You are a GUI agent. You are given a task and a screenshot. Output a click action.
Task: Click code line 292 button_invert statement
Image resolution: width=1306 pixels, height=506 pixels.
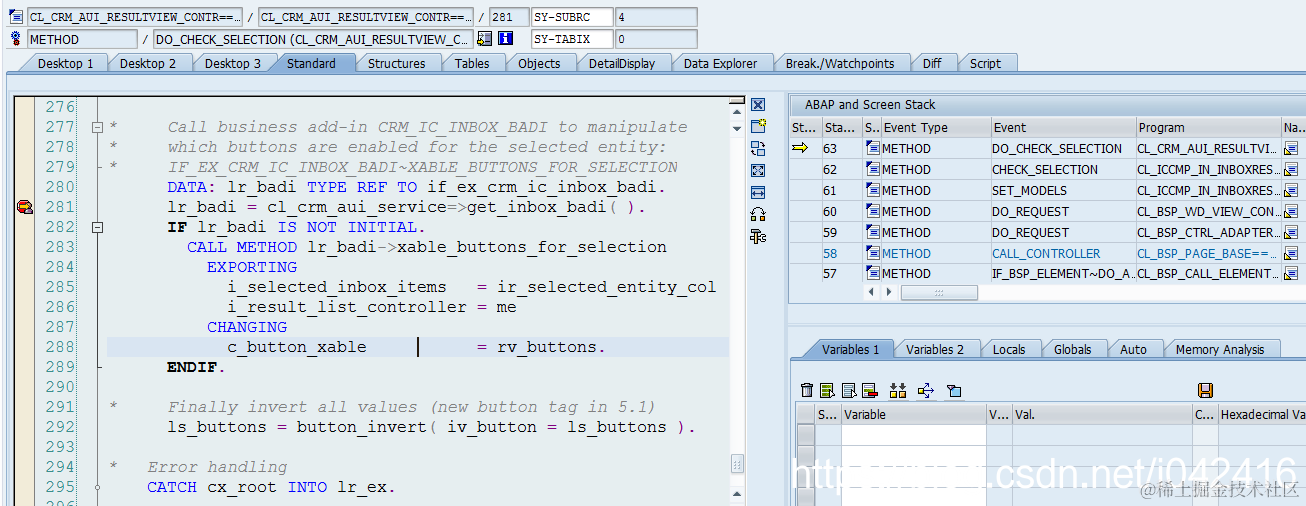pyautogui.click(x=430, y=427)
